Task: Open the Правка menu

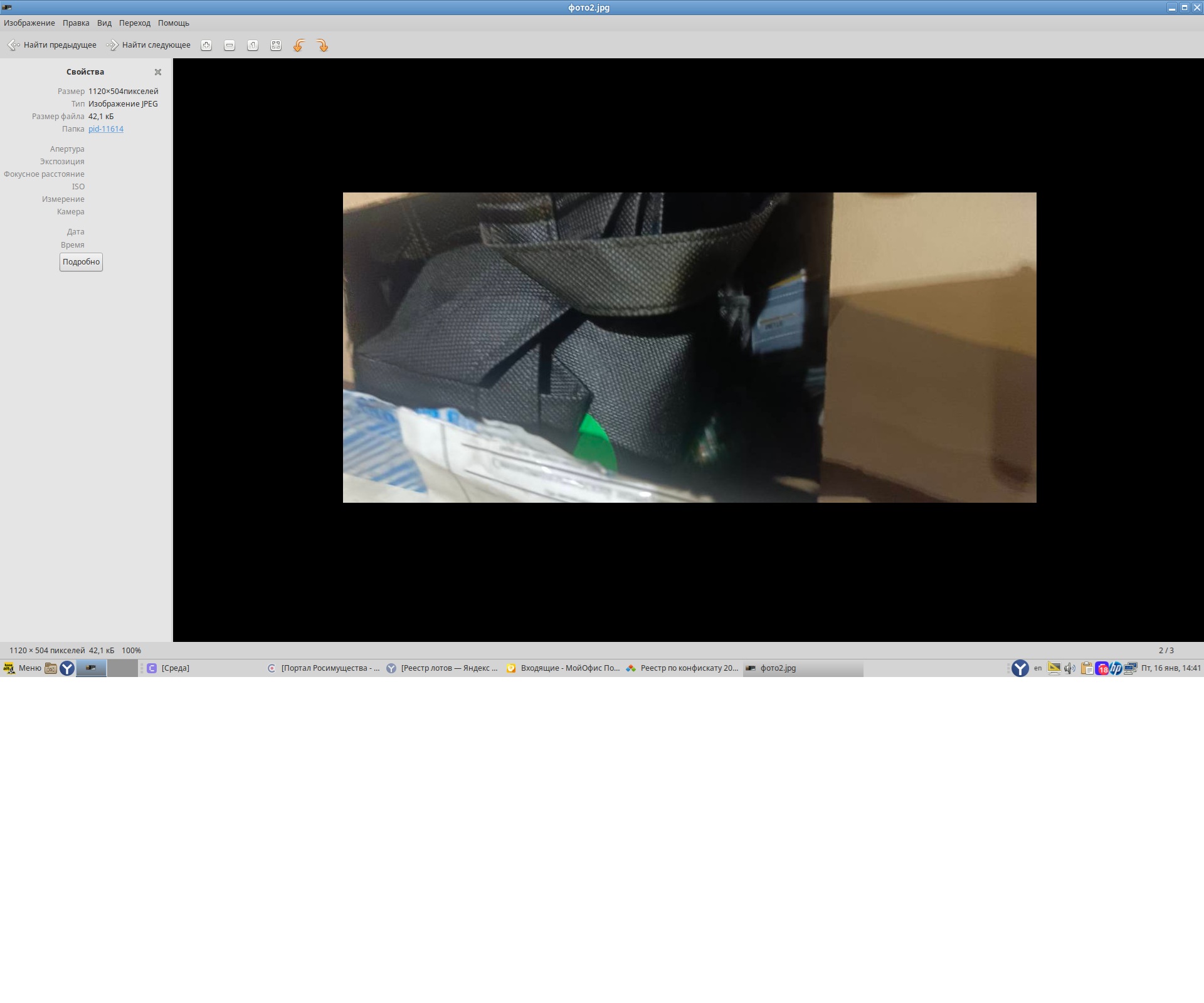Action: (x=76, y=23)
